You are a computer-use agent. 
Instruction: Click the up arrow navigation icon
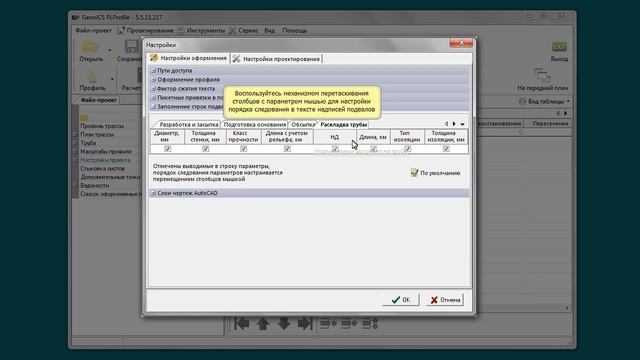[262, 324]
